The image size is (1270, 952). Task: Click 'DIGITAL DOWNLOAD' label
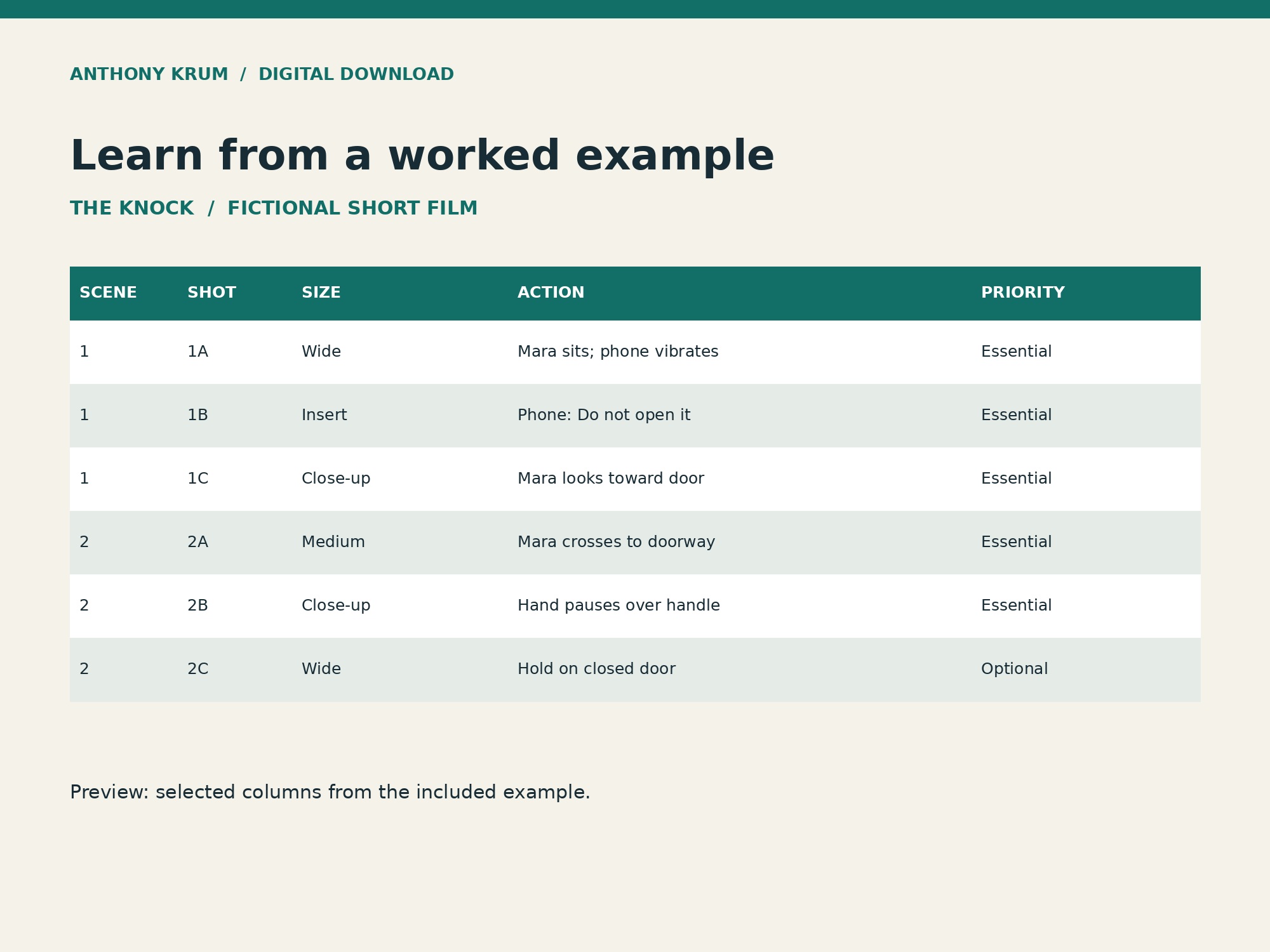356,74
